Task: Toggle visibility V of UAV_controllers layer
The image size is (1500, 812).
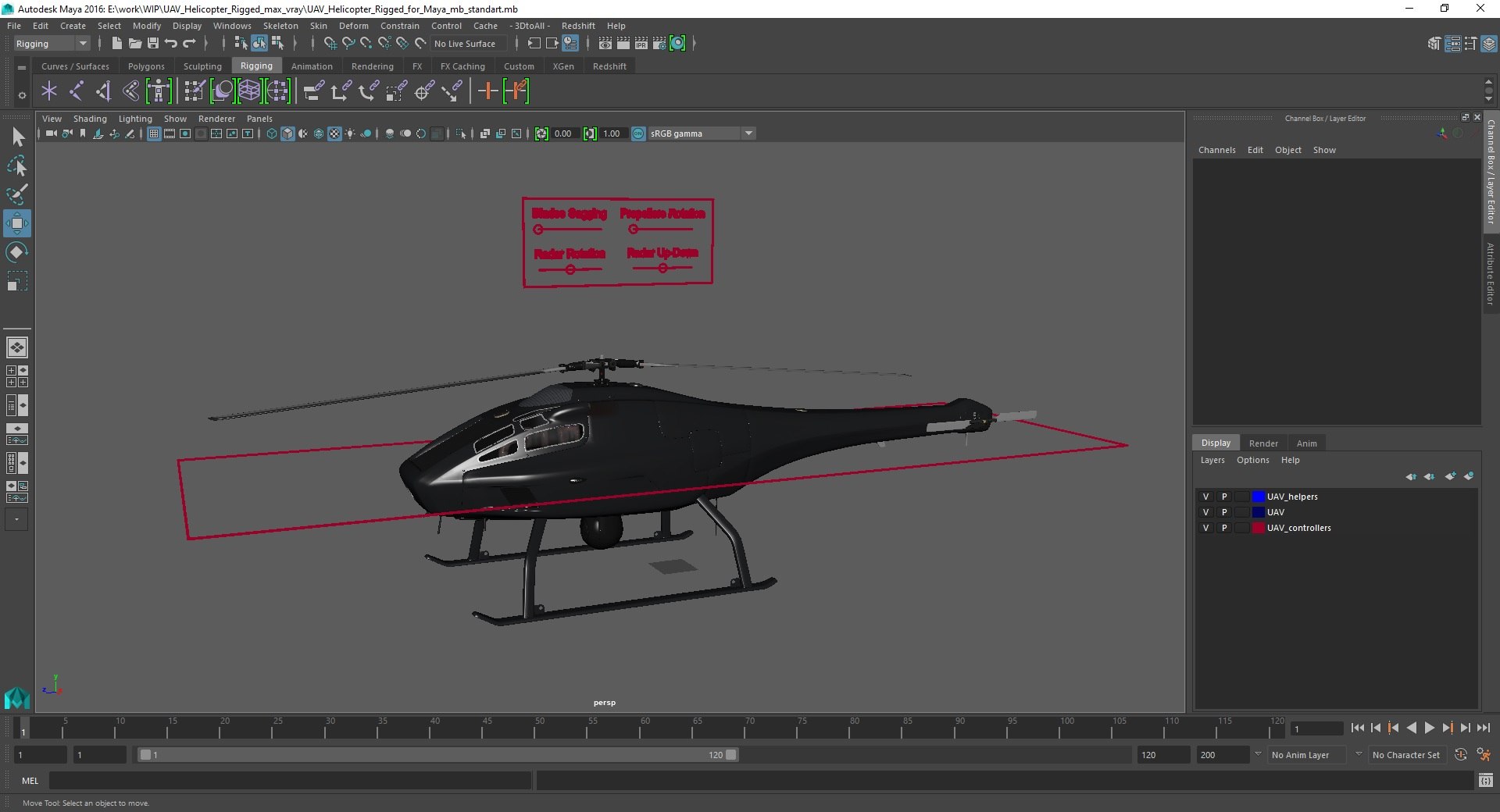Action: [1205, 528]
